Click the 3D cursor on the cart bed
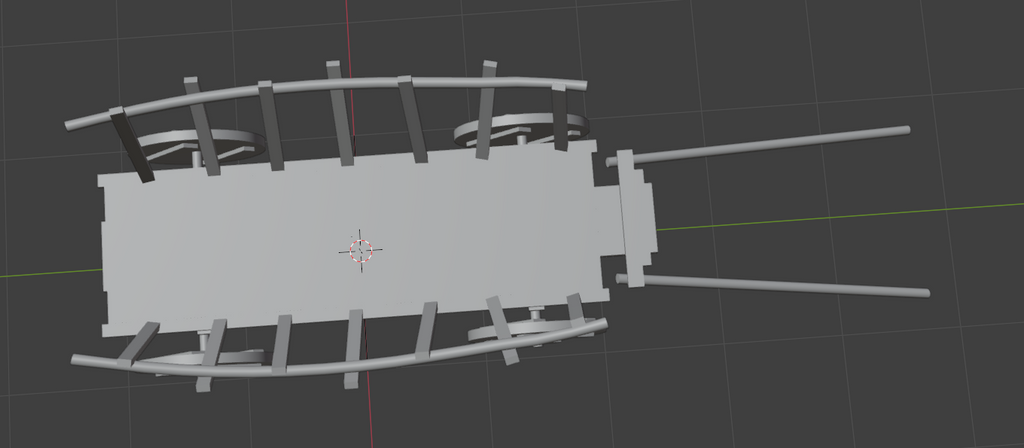The height and width of the screenshot is (448, 1024). pyautogui.click(x=360, y=249)
